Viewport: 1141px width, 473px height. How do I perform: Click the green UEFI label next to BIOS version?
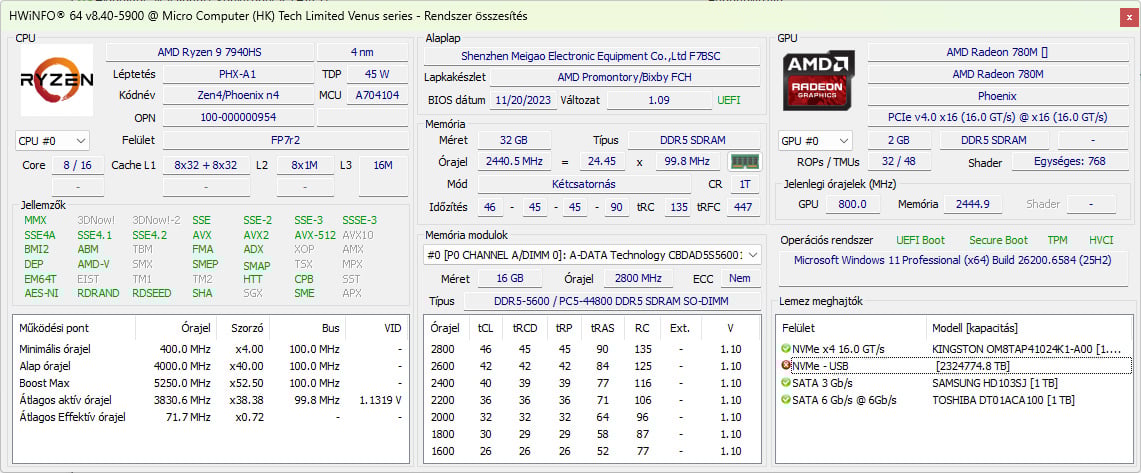[728, 100]
